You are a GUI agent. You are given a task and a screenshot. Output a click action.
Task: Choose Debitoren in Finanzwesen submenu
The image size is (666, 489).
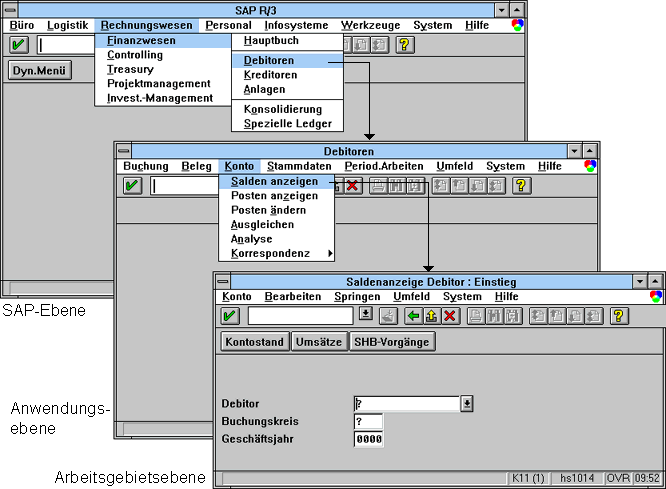tap(288, 60)
